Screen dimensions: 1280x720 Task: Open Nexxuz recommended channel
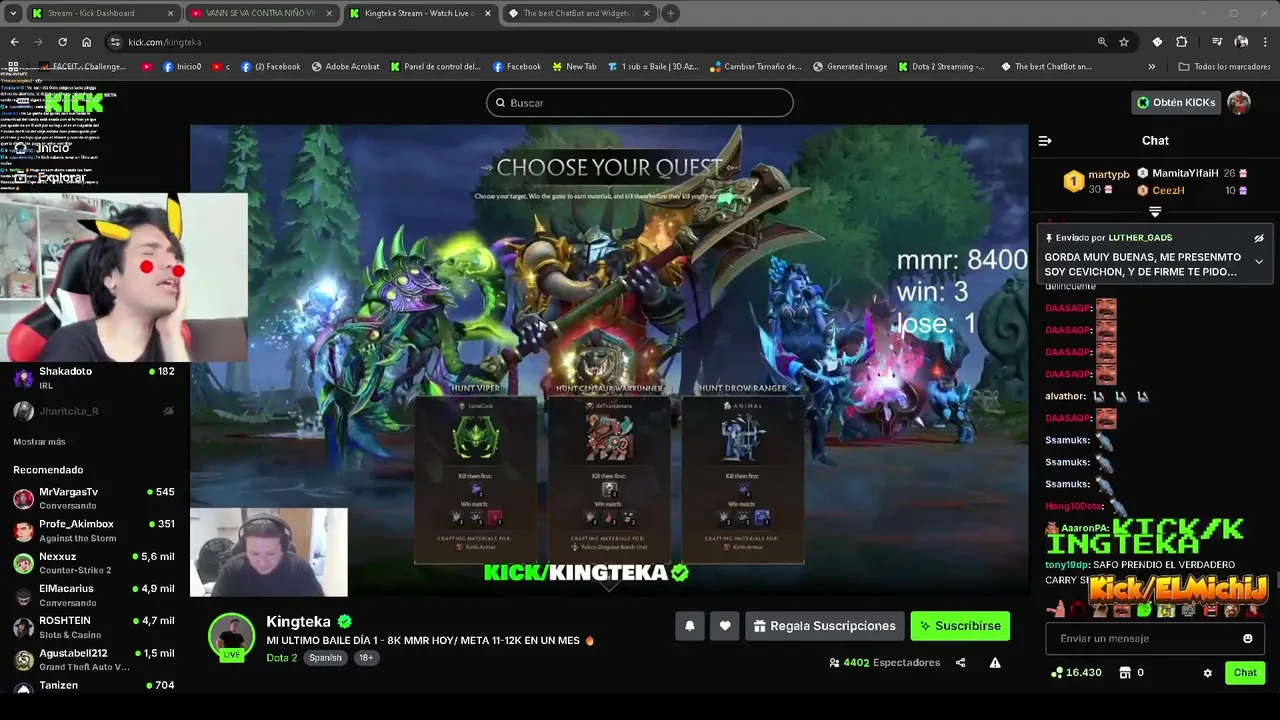click(94, 563)
